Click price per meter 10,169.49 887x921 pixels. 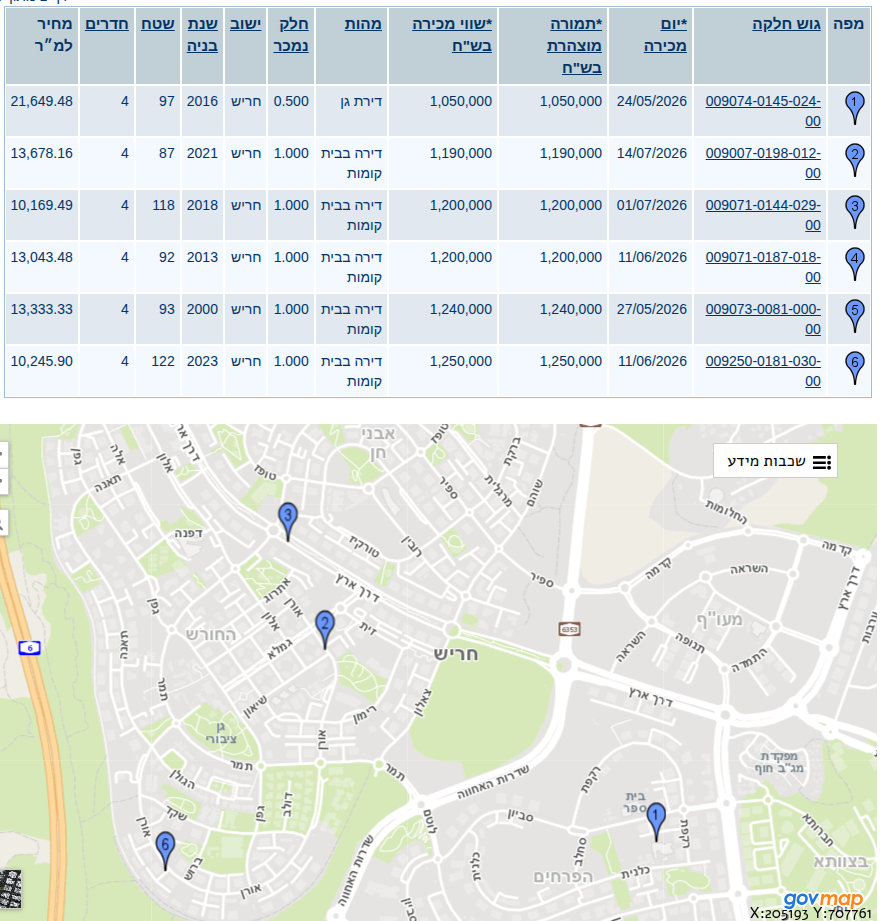[42, 205]
